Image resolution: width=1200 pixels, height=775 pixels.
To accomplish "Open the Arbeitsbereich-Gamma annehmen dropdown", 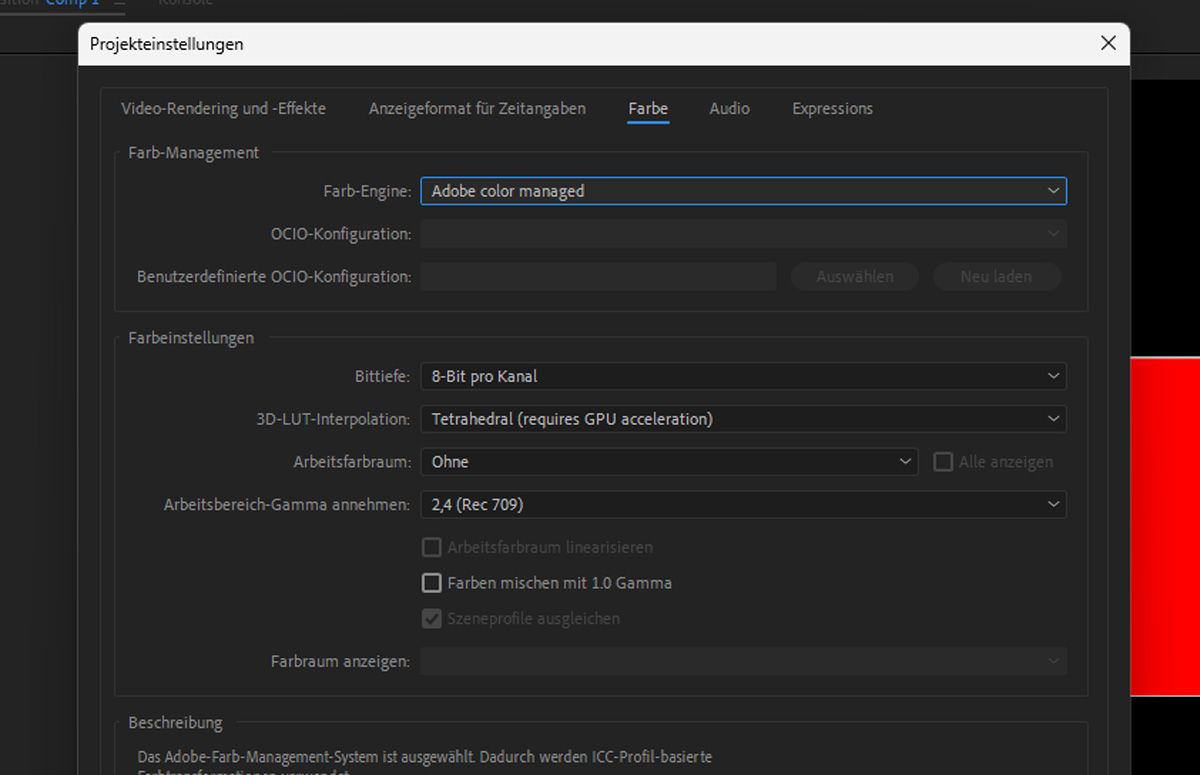I will tap(743, 504).
